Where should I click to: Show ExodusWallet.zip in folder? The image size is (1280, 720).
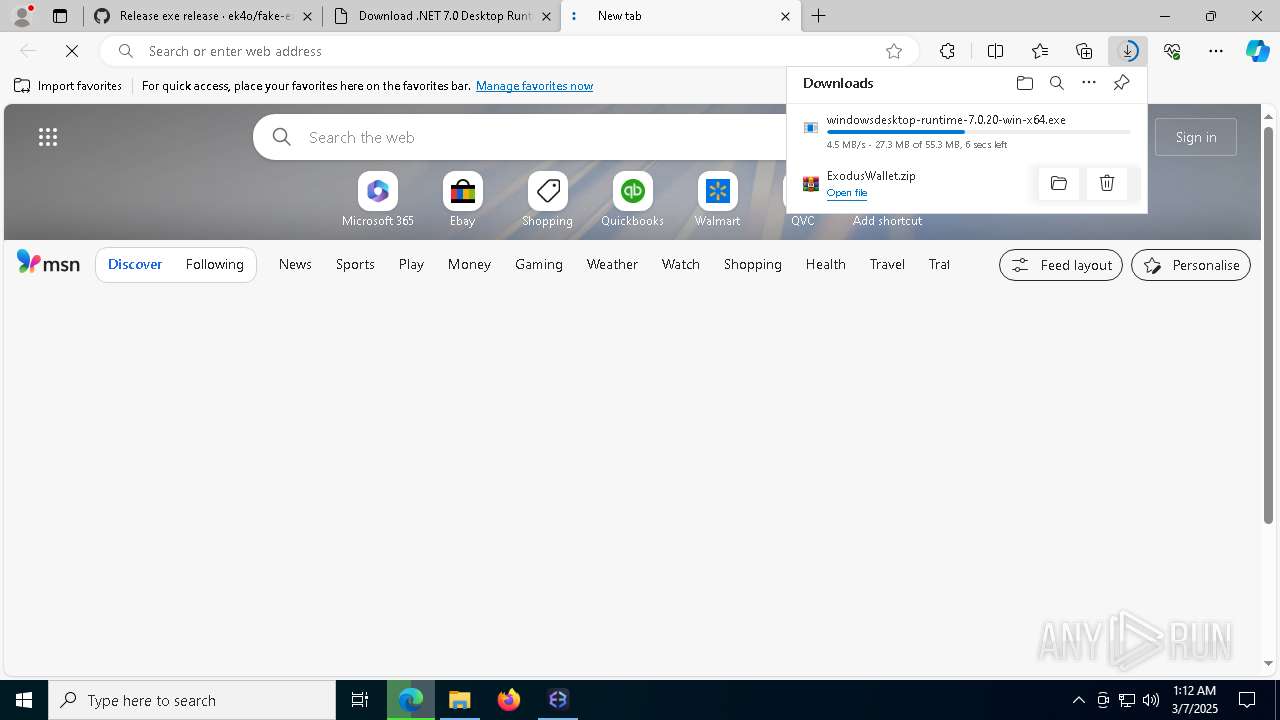pos(1059,183)
